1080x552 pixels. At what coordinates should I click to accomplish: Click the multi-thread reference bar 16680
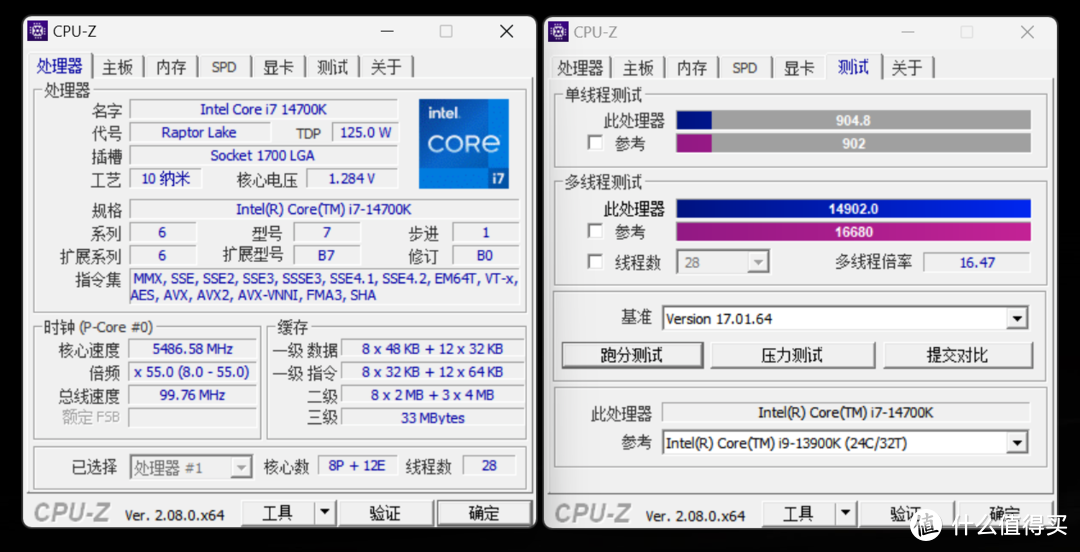tap(853, 232)
